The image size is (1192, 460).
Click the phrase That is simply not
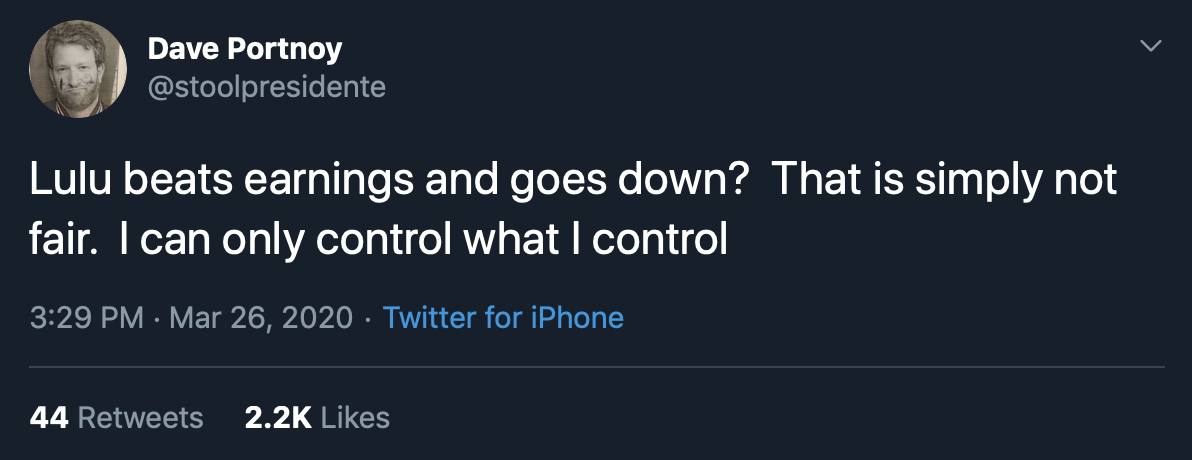[943, 181]
